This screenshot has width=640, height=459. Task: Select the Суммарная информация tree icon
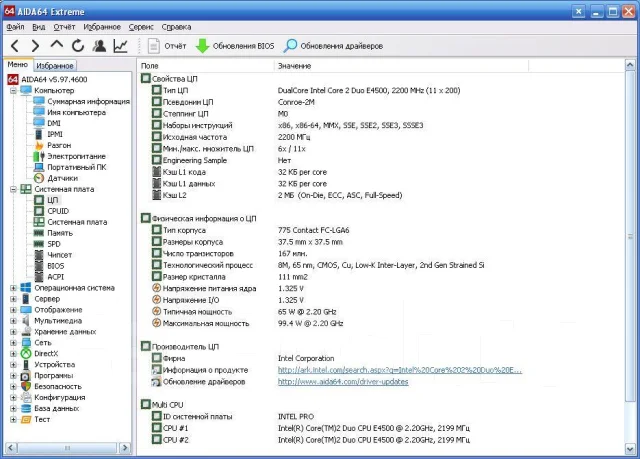click(x=39, y=101)
